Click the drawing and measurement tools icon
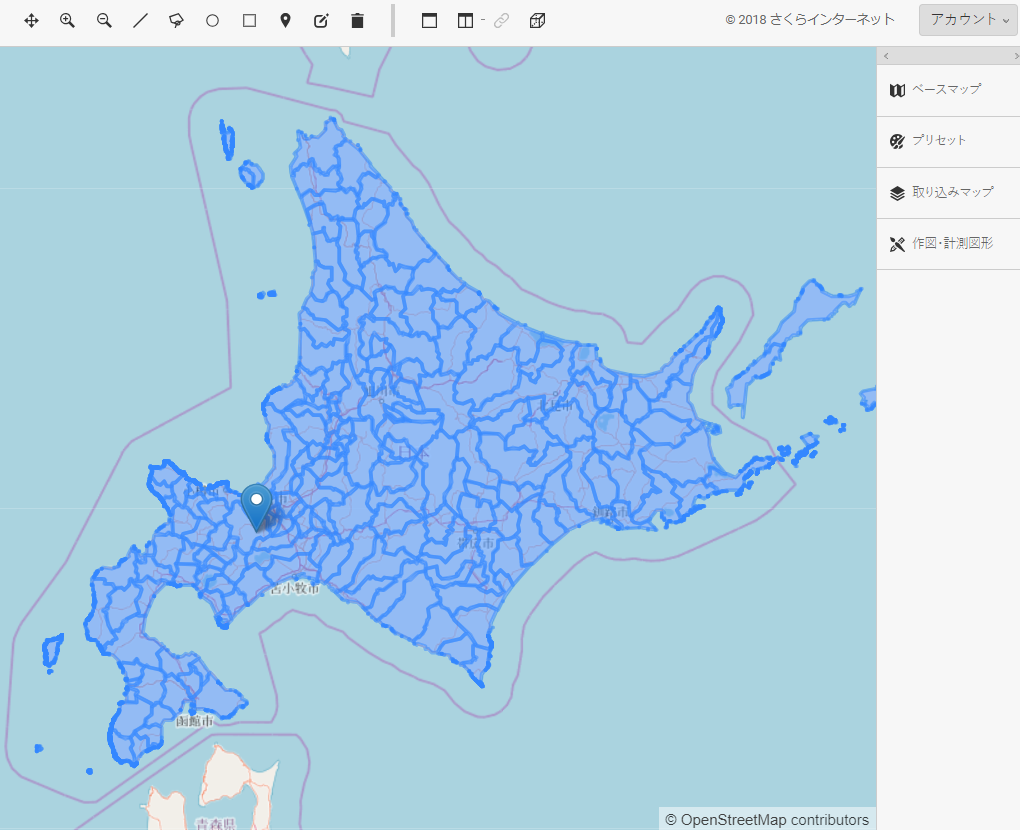 click(897, 245)
